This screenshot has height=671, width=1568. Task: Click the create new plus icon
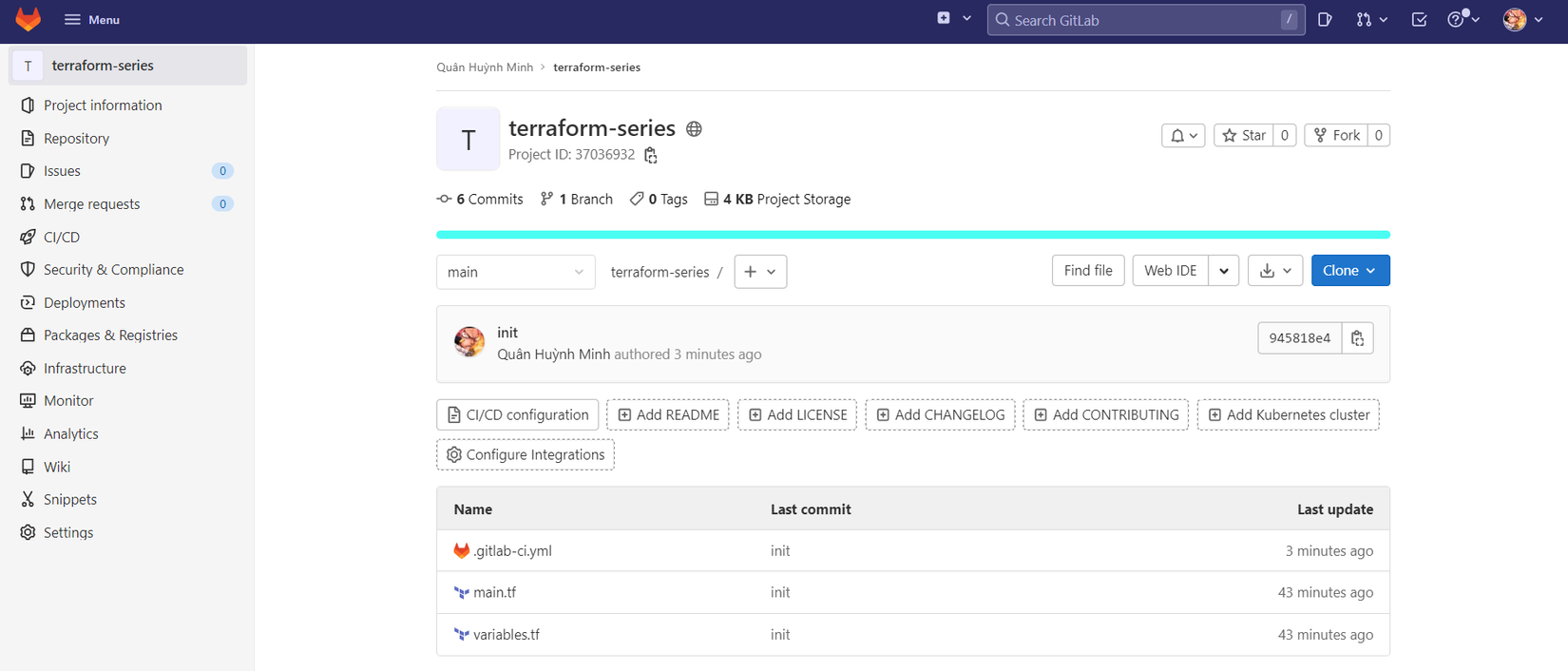pyautogui.click(x=944, y=18)
